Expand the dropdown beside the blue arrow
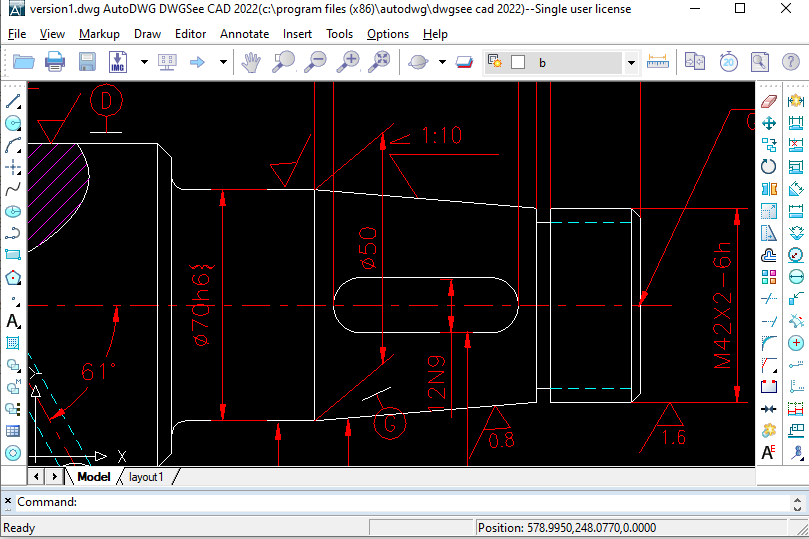This screenshot has height=539, width=809. (223, 62)
